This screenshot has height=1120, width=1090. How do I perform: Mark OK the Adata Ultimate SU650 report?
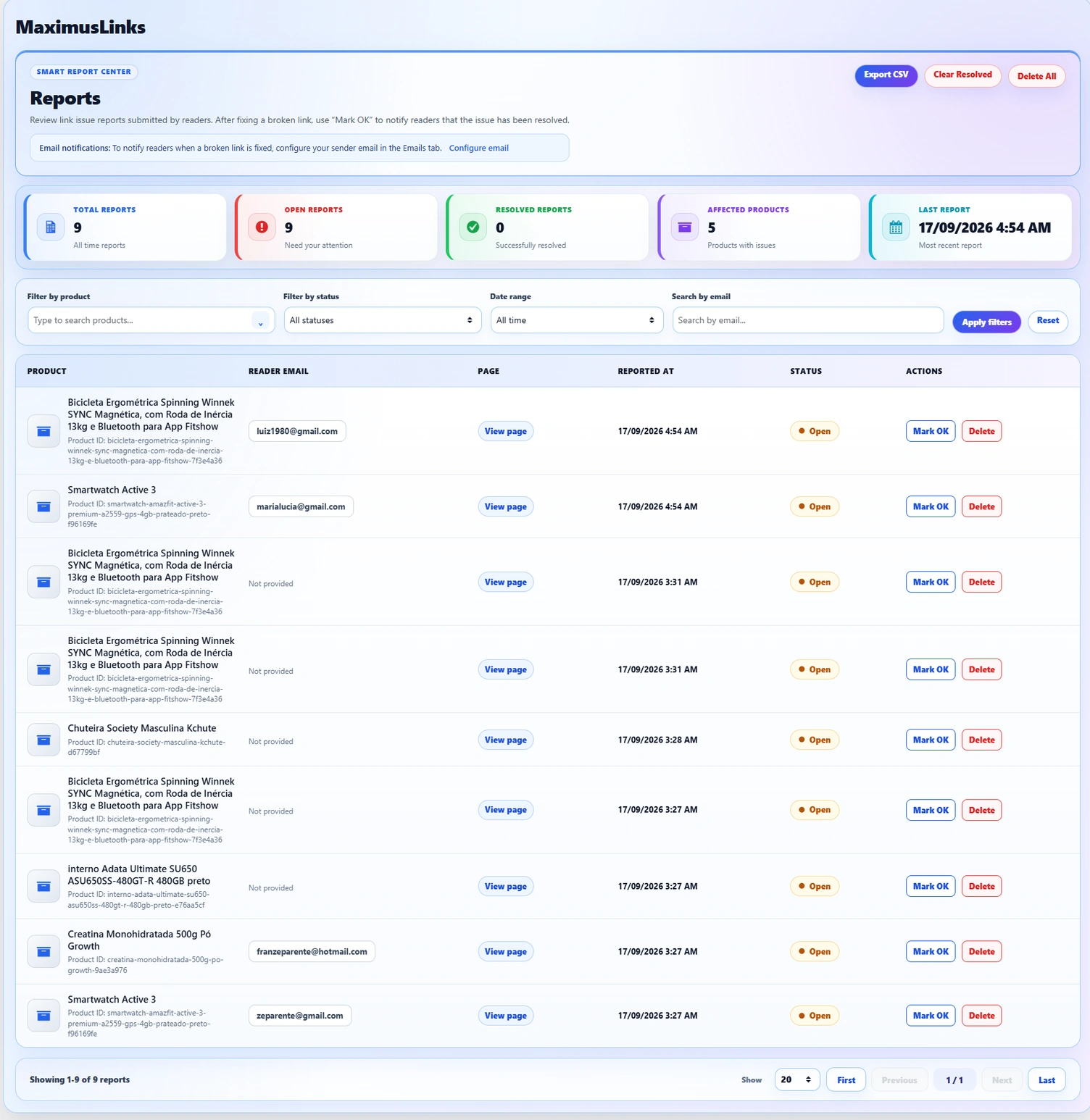(931, 886)
